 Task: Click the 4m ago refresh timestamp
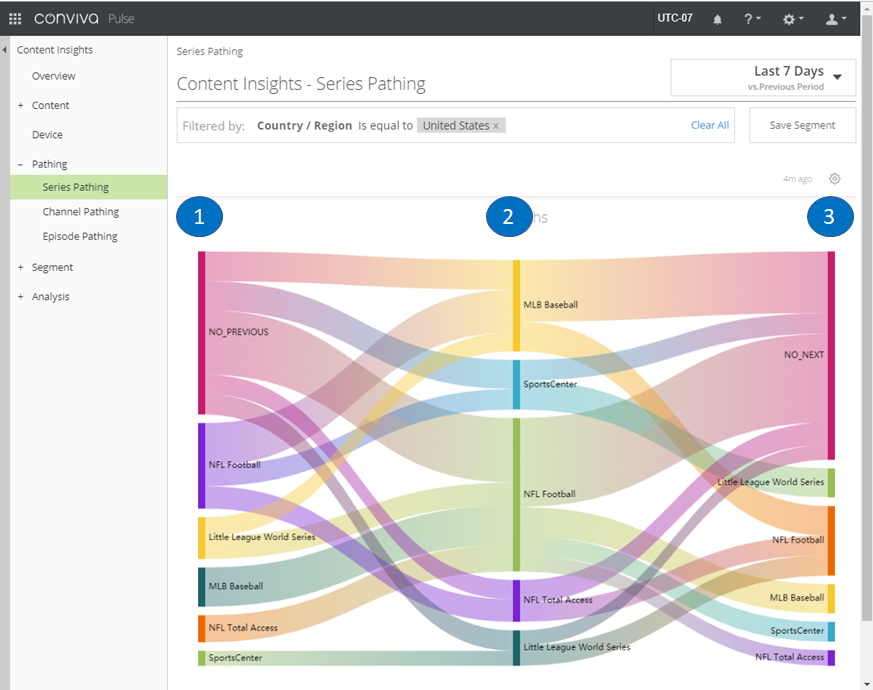[797, 179]
